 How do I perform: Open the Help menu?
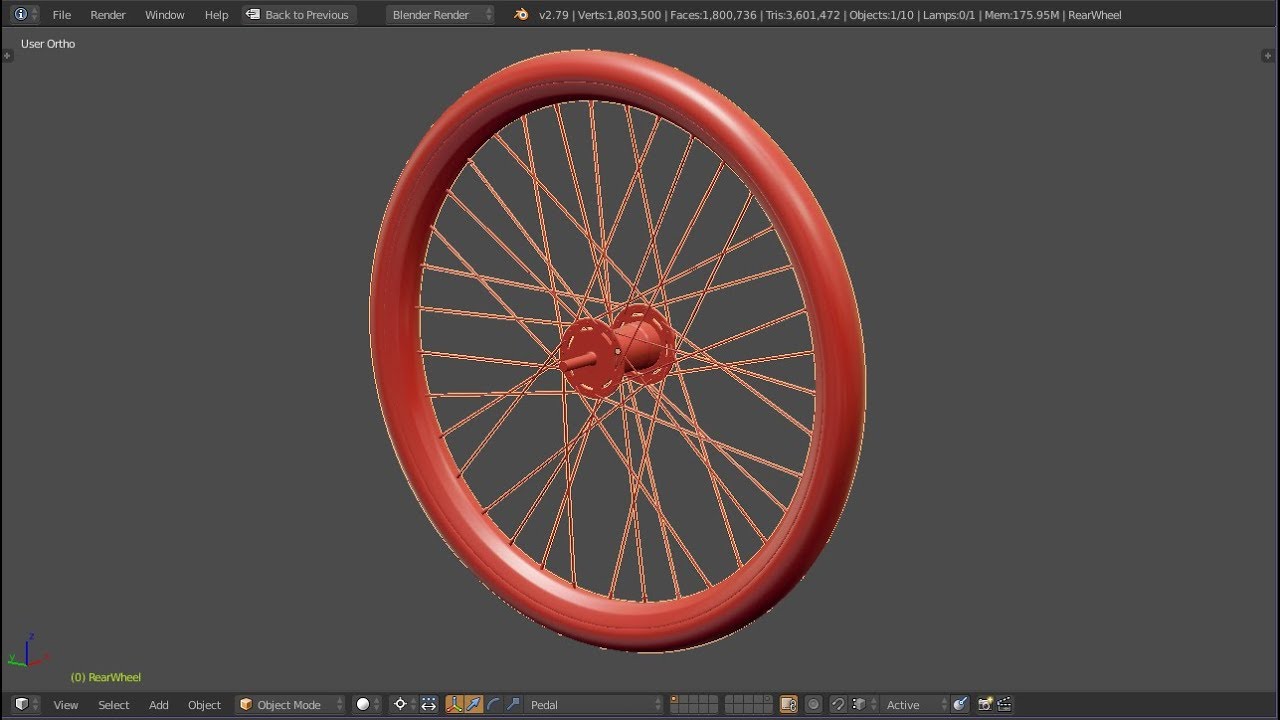pos(216,15)
